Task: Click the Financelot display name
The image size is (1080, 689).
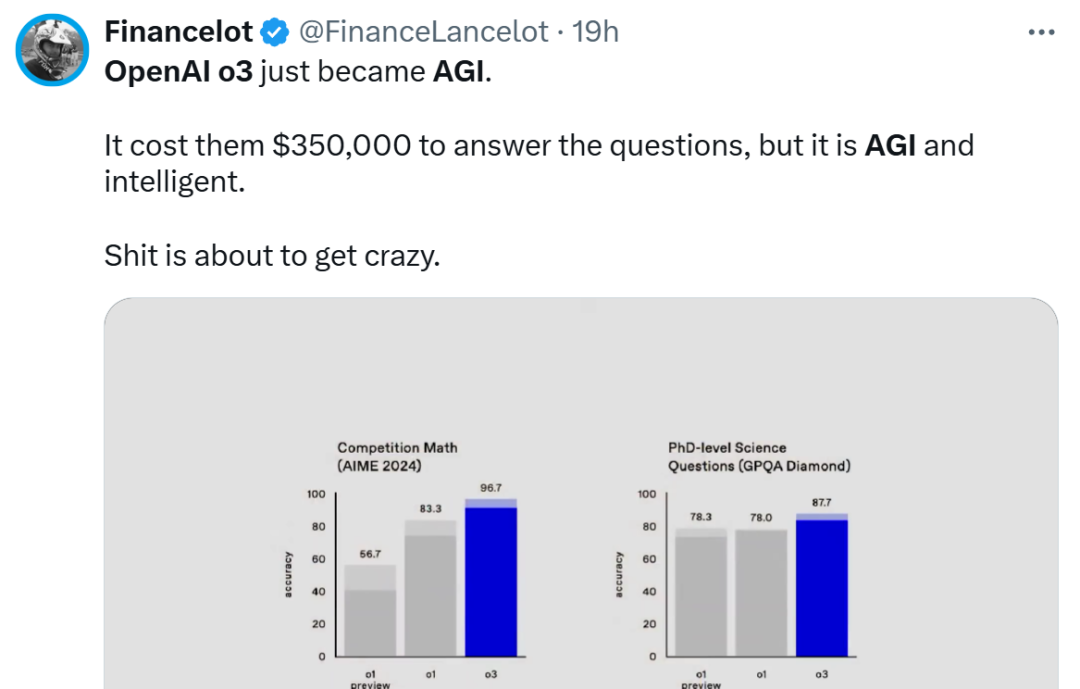Action: tap(178, 32)
